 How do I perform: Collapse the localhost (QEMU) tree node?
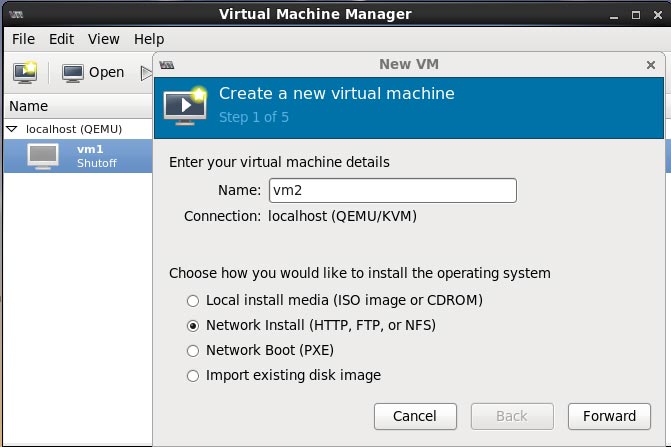[x=12, y=129]
